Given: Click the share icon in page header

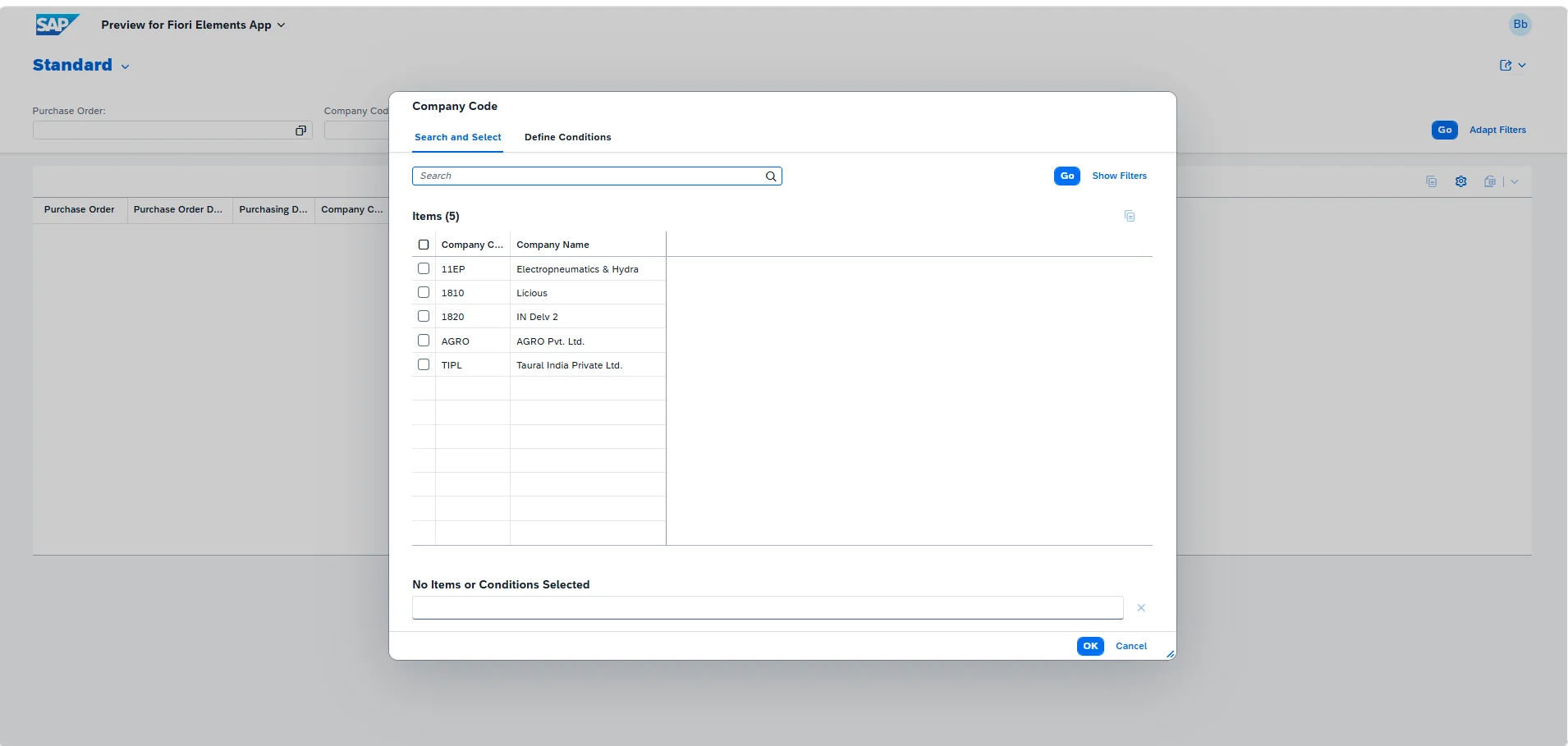Looking at the screenshot, I should tap(1505, 66).
